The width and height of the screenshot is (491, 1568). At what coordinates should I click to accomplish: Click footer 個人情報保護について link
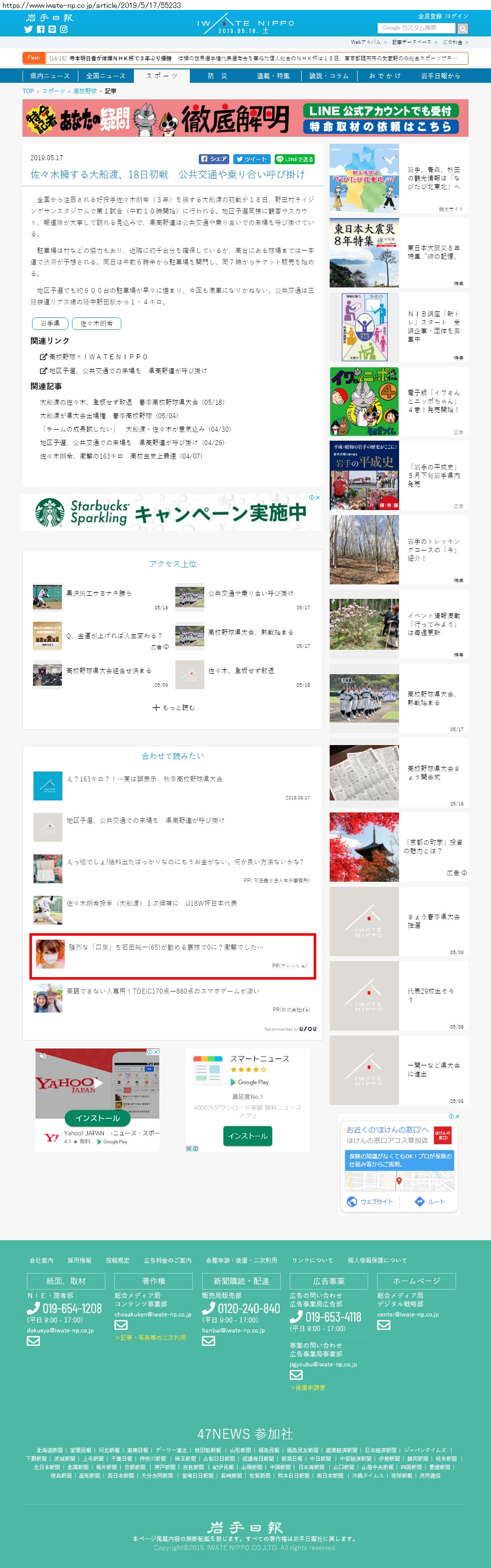(377, 1260)
